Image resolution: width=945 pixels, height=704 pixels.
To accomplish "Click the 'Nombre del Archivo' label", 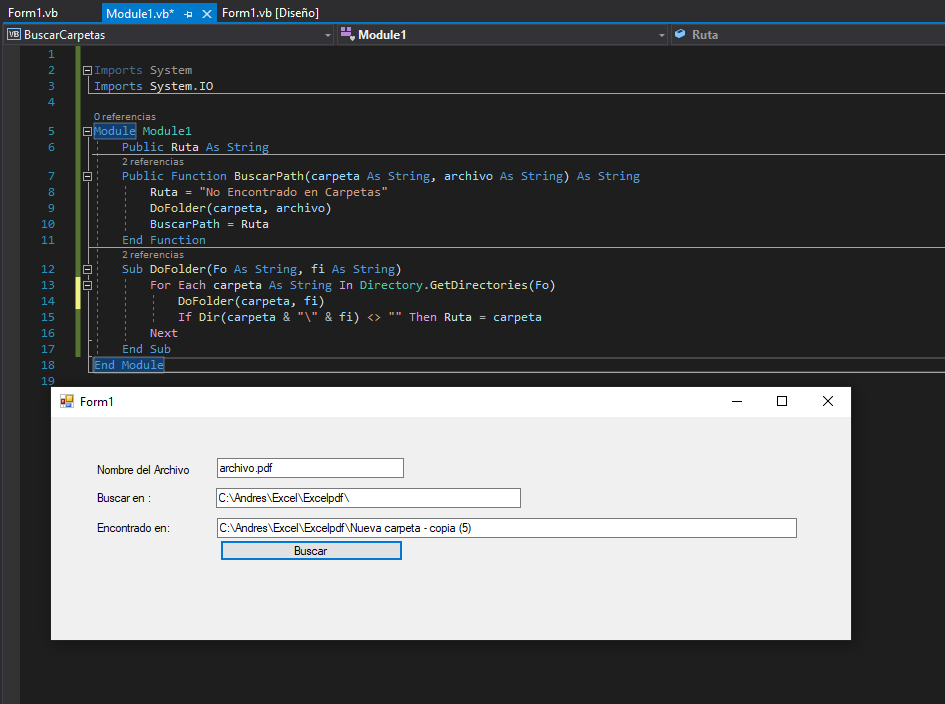I will (143, 470).
